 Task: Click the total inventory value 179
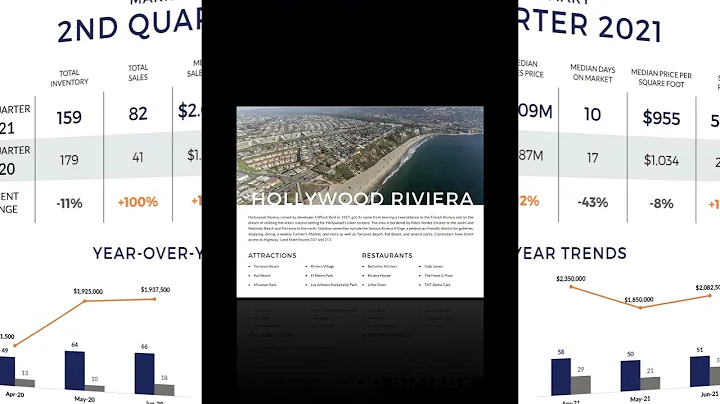[69, 160]
